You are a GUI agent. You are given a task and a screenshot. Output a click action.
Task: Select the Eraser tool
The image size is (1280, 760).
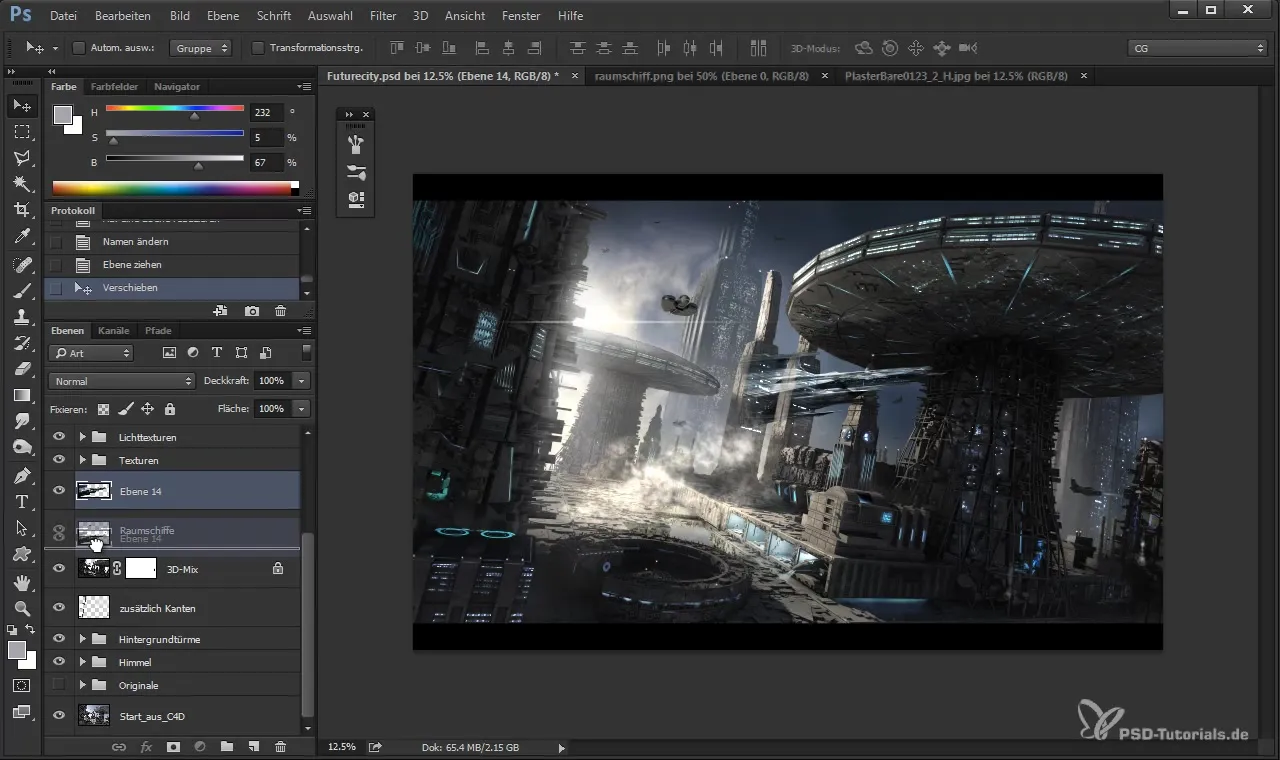(x=22, y=369)
